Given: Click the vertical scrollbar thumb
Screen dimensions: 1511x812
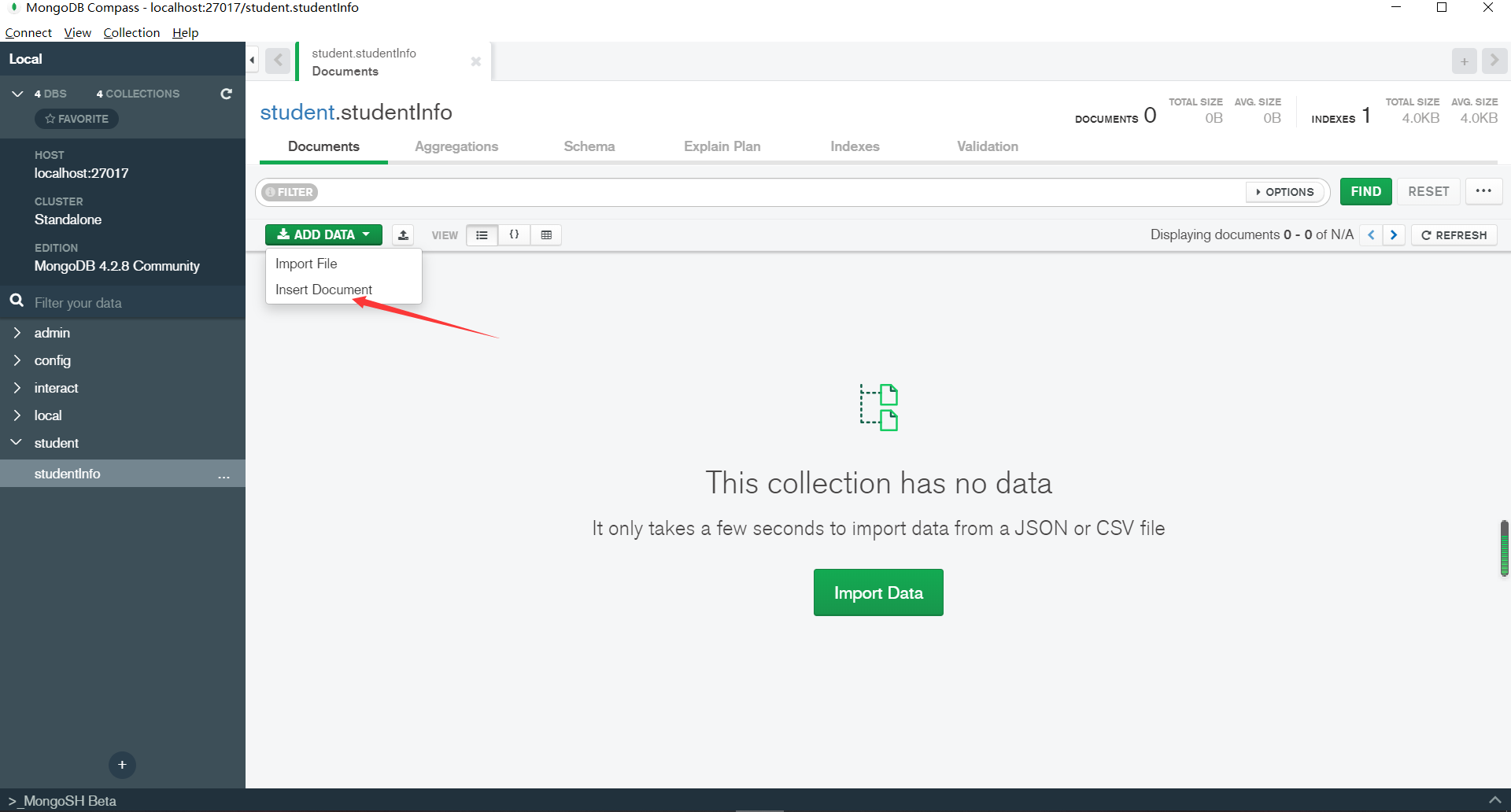Looking at the screenshot, I should 1504,548.
